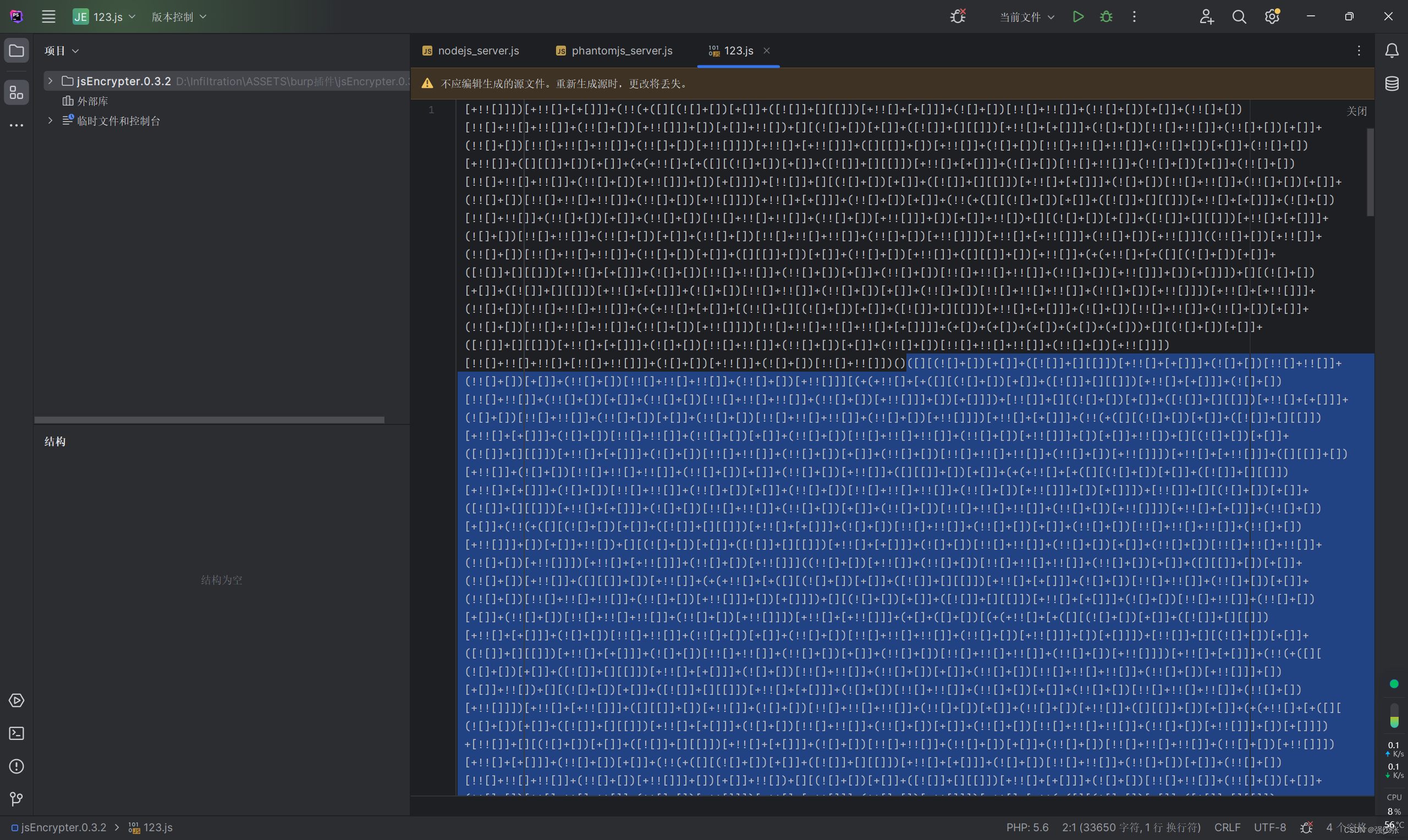The image size is (1408, 840).
Task: Toggle the Project tool window folder icon
Action: 16,51
